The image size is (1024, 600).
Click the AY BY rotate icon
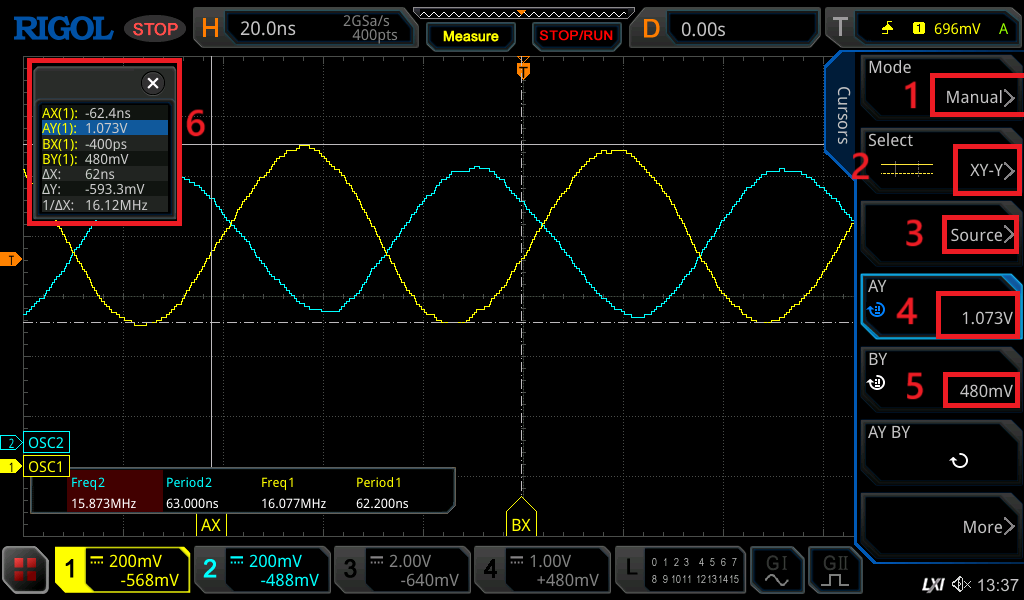pos(958,461)
